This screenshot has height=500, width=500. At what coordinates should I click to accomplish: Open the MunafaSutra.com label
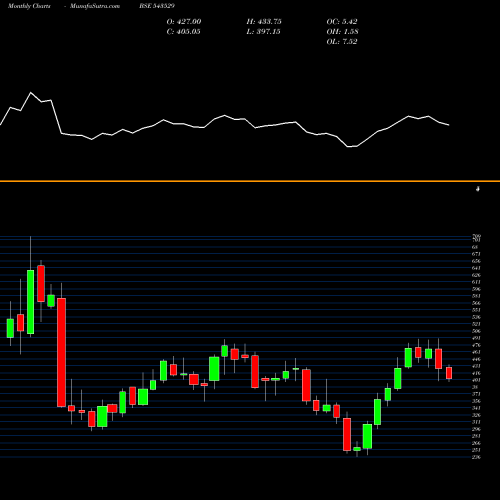(95, 6)
